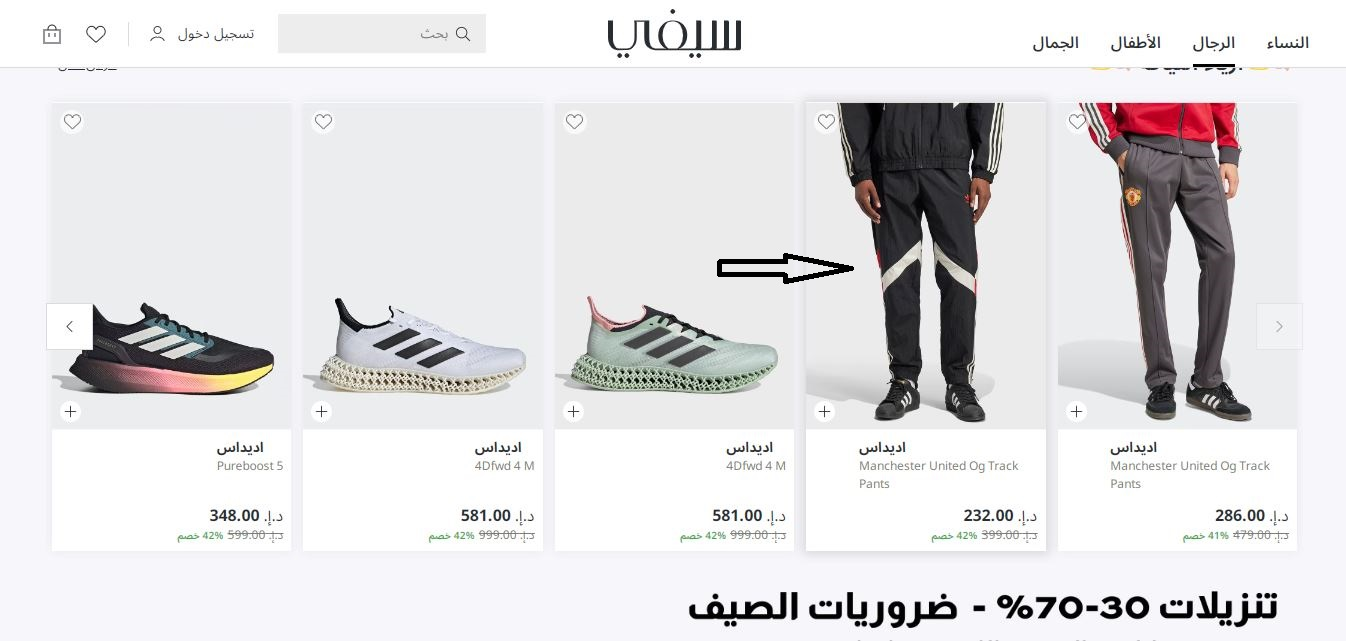Screen dimensions: 1346x641
Task: Favorite the grey Manchester United track pants
Action: pyautogui.click(x=1077, y=122)
